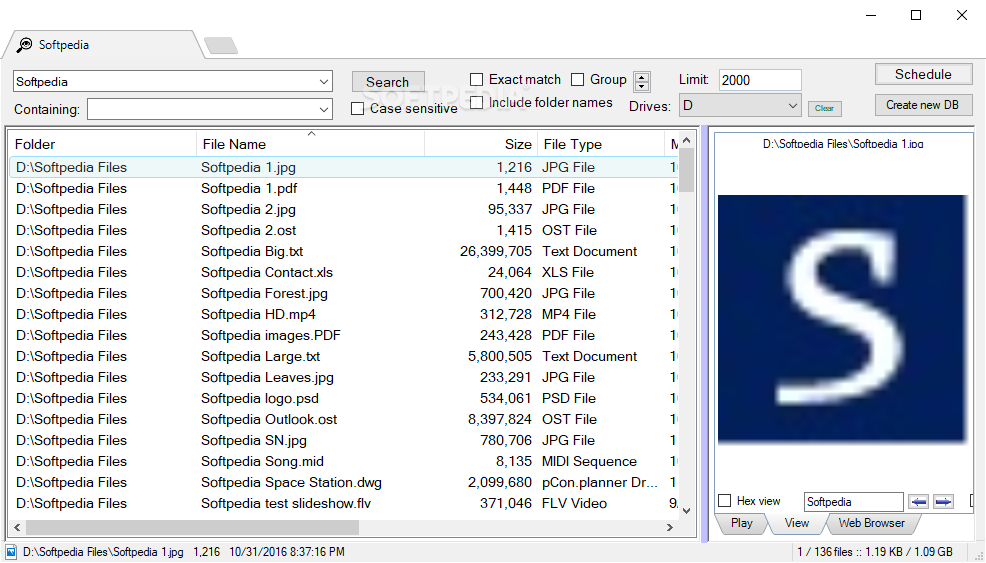Viewport: 986px width, 563px height.
Task: Click the 26,399,705 size value
Action: (496, 251)
